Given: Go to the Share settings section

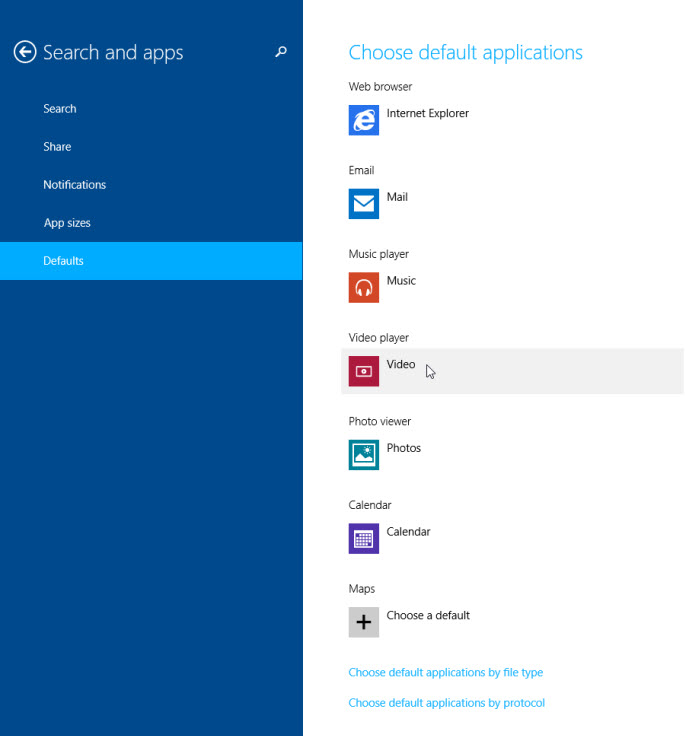Looking at the screenshot, I should tap(57, 146).
